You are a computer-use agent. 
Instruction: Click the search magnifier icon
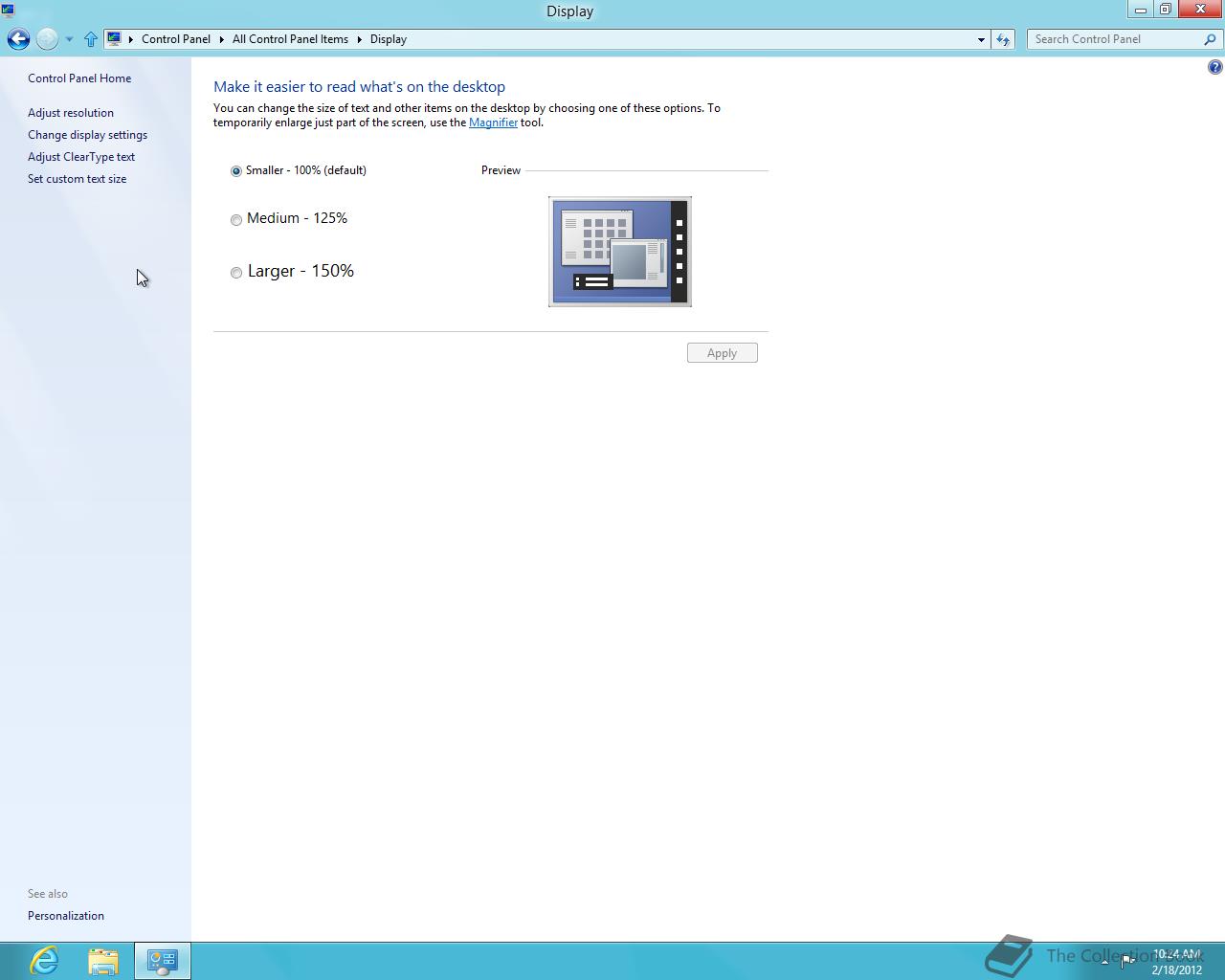(x=1211, y=39)
